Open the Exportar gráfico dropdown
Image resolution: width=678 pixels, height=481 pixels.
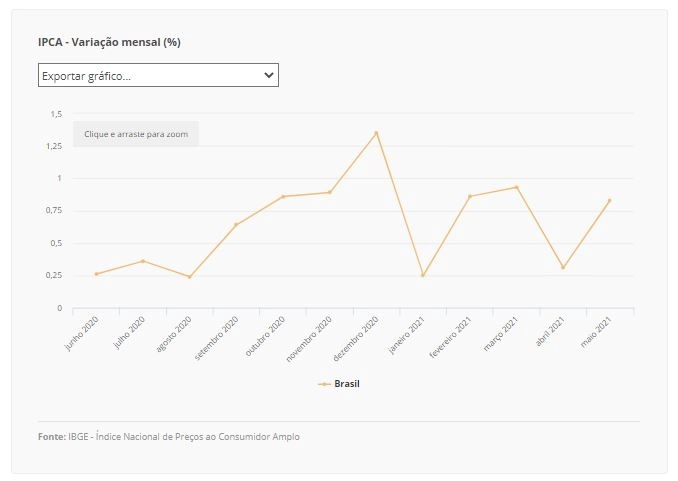click(158, 75)
